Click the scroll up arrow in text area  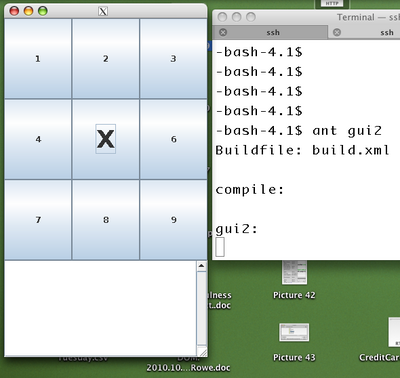201,266
